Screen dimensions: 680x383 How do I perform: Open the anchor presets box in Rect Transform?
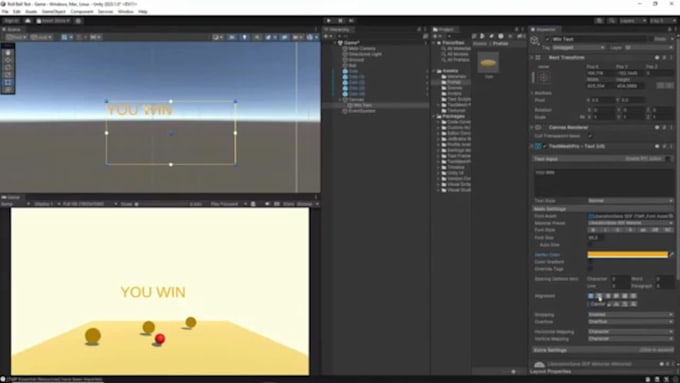pos(544,78)
